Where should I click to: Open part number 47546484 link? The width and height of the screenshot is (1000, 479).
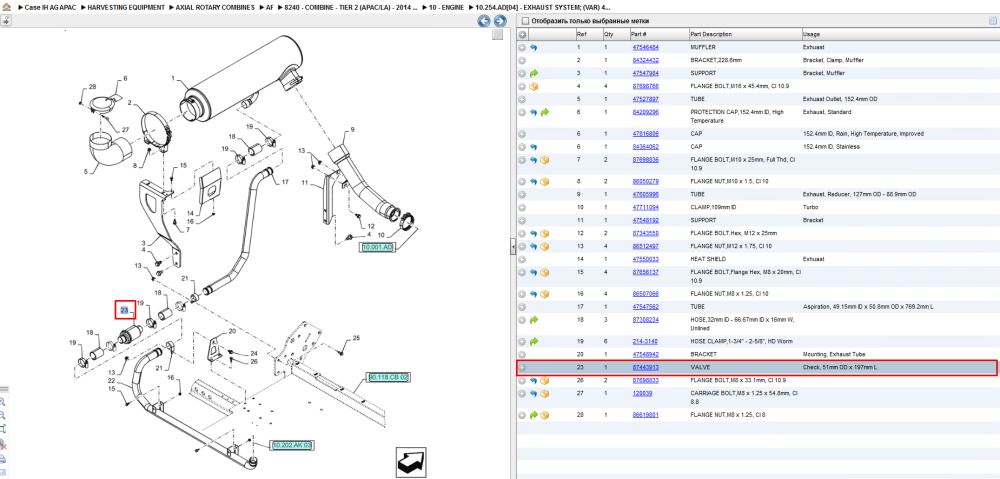(x=645, y=47)
